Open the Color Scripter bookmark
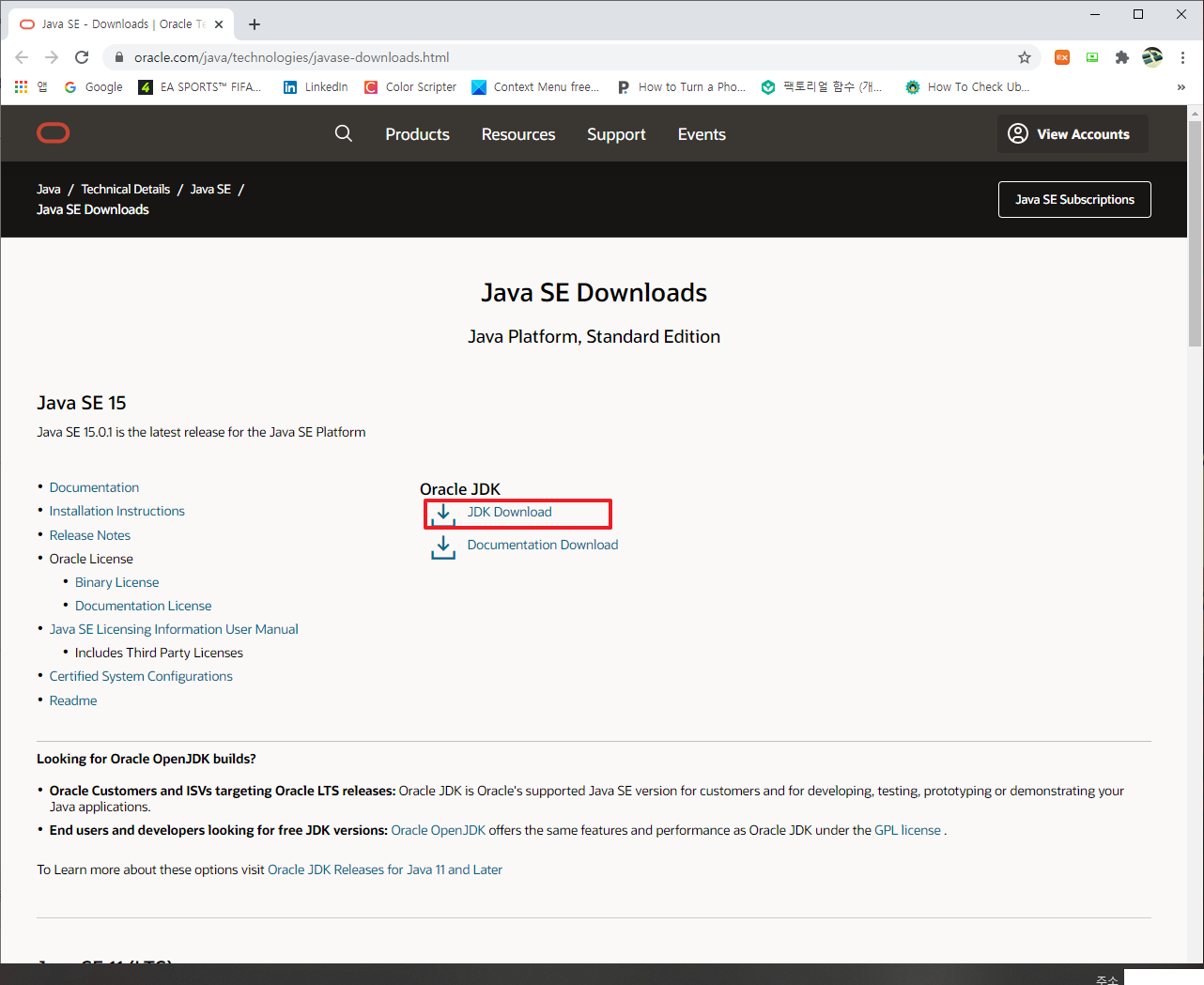Image resolution: width=1204 pixels, height=985 pixels. [410, 86]
